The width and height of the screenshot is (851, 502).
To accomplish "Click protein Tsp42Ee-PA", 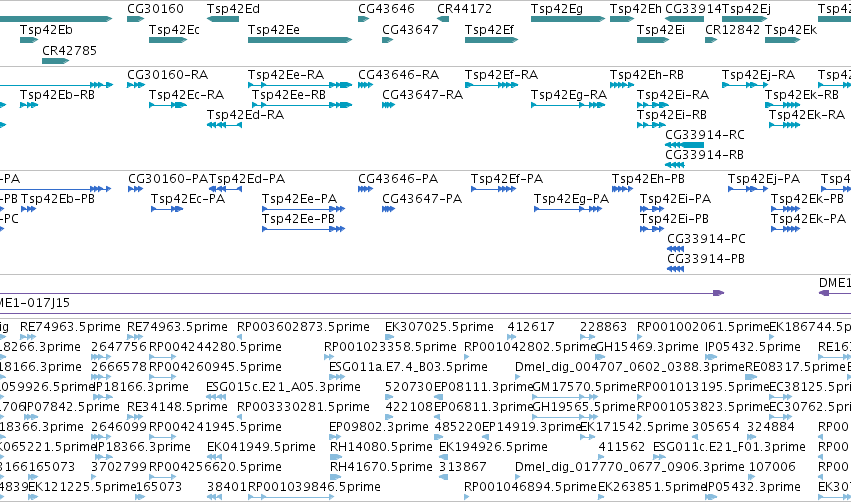I will click(x=300, y=199).
